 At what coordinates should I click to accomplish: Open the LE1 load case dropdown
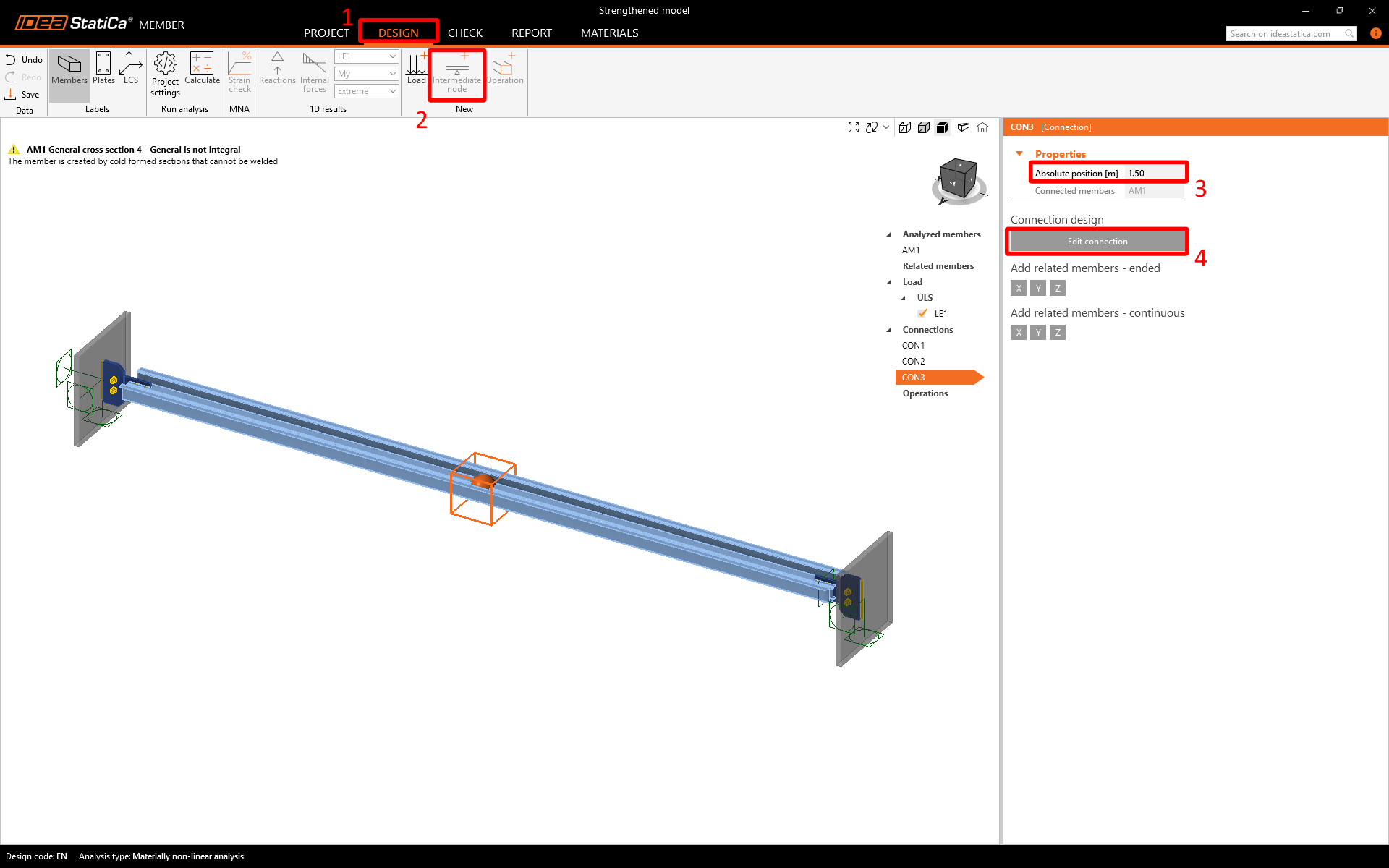367,56
